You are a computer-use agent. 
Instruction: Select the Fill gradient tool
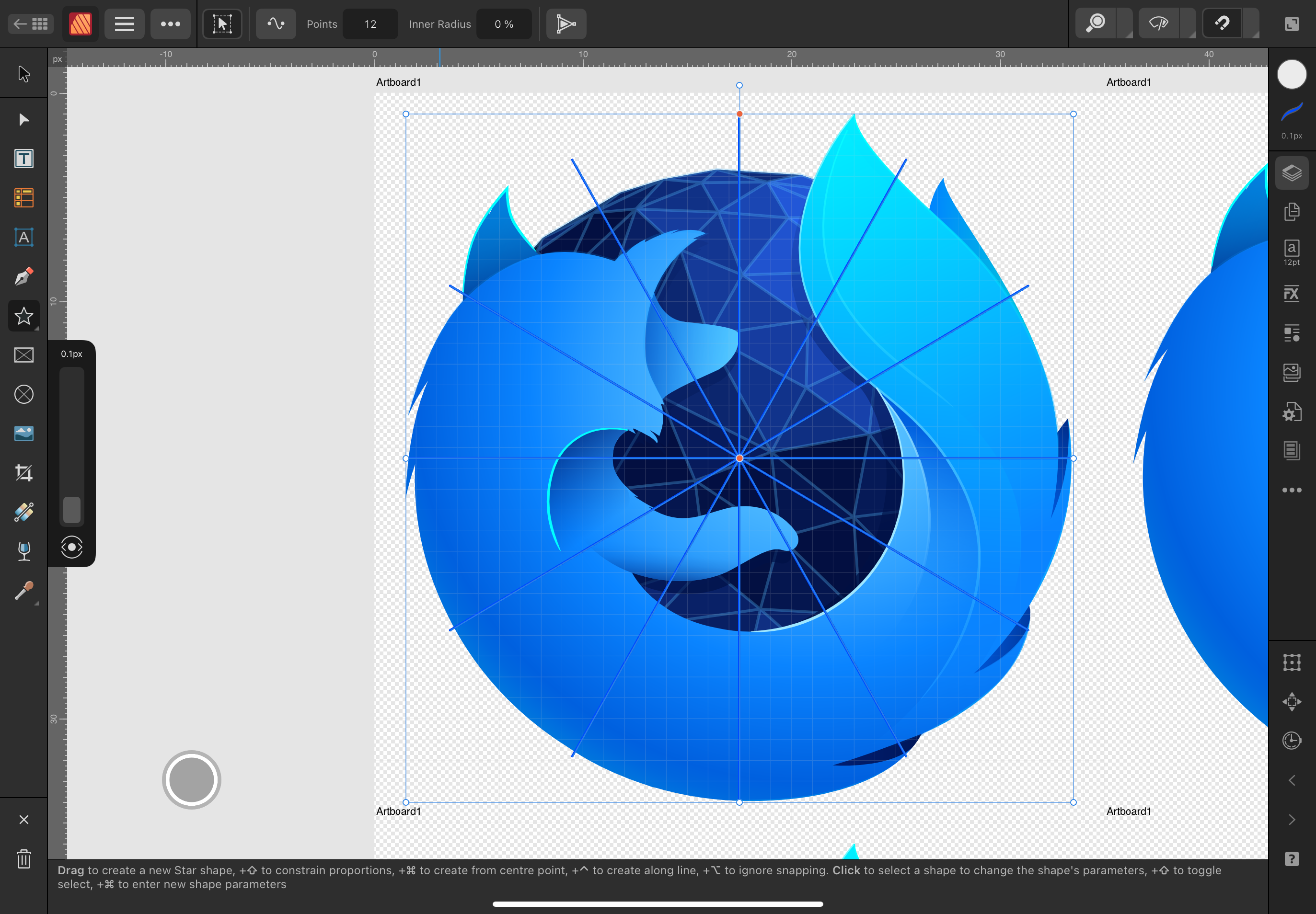23,512
